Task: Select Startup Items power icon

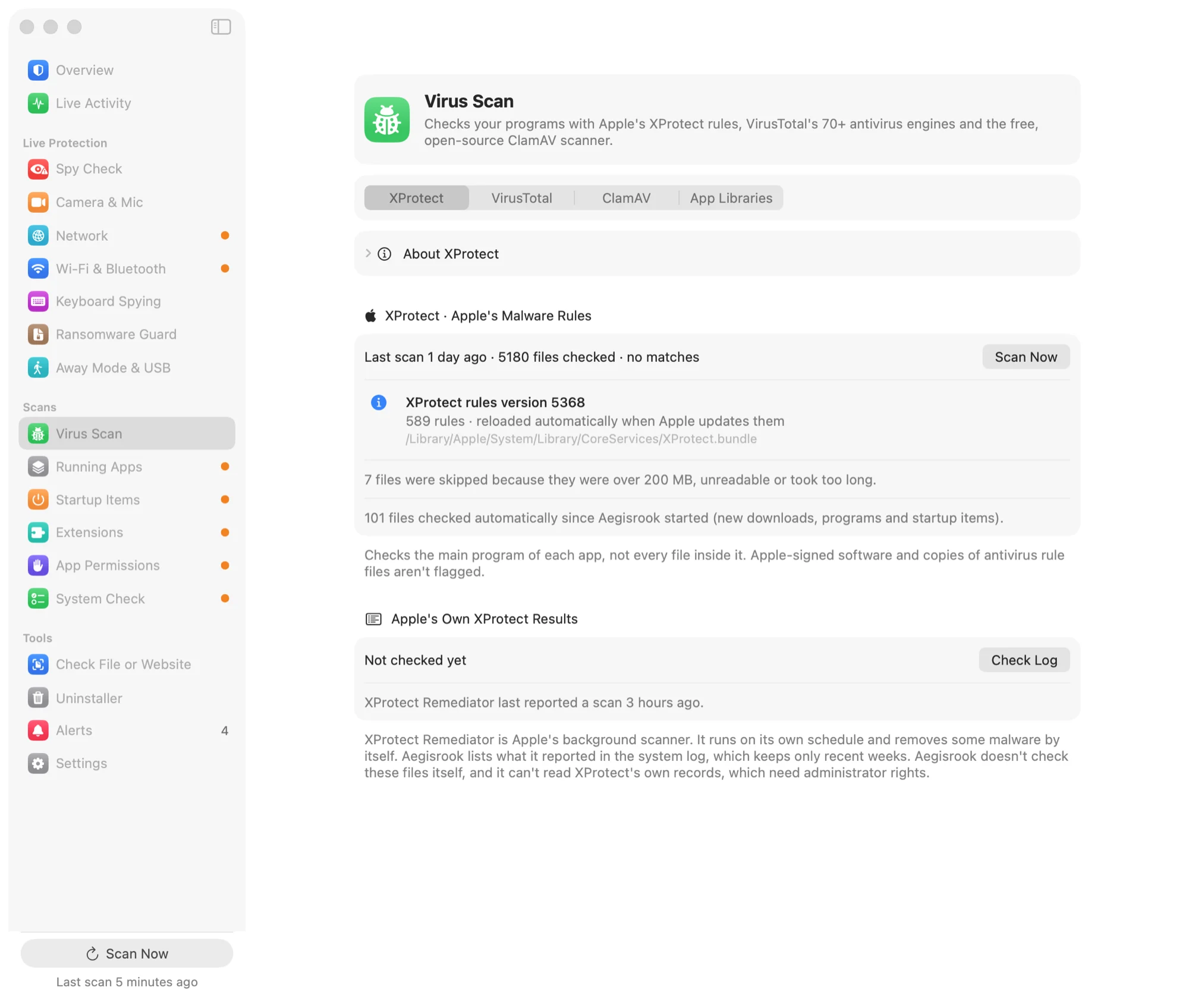Action: coord(38,500)
